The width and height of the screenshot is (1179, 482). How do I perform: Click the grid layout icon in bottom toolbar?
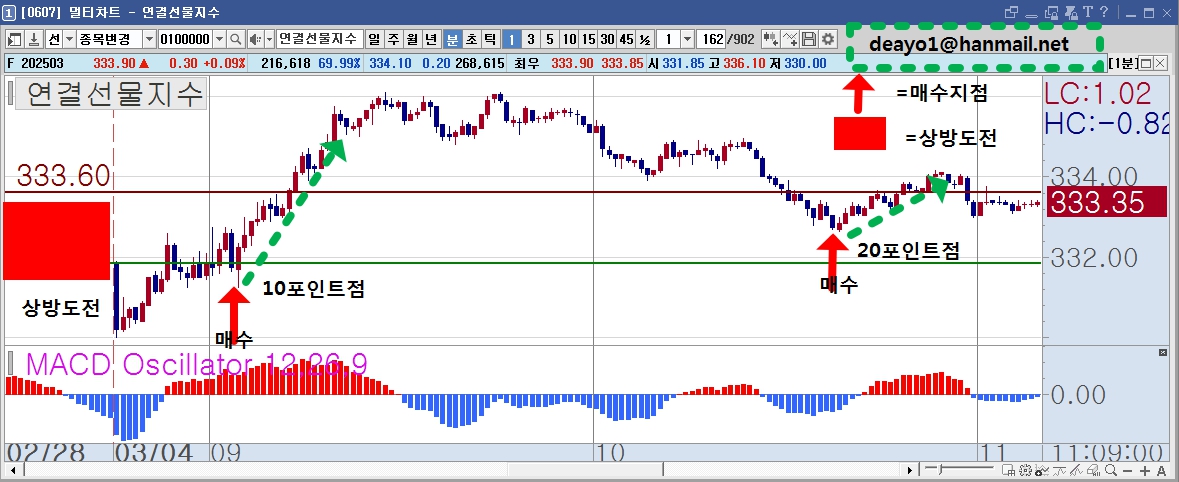point(1008,471)
